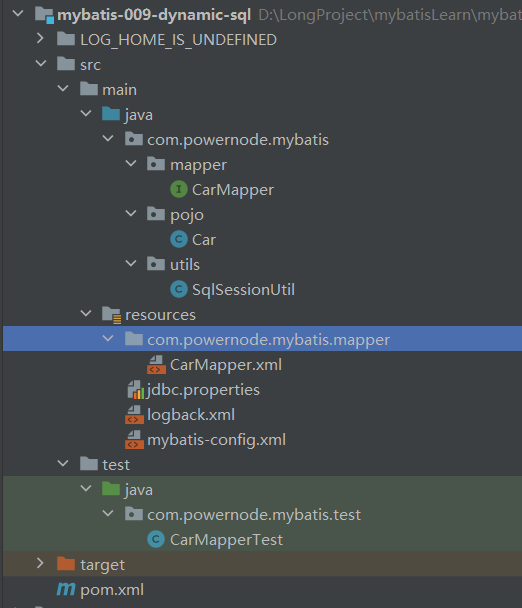
Task: Select the main folder label
Action: tap(119, 90)
